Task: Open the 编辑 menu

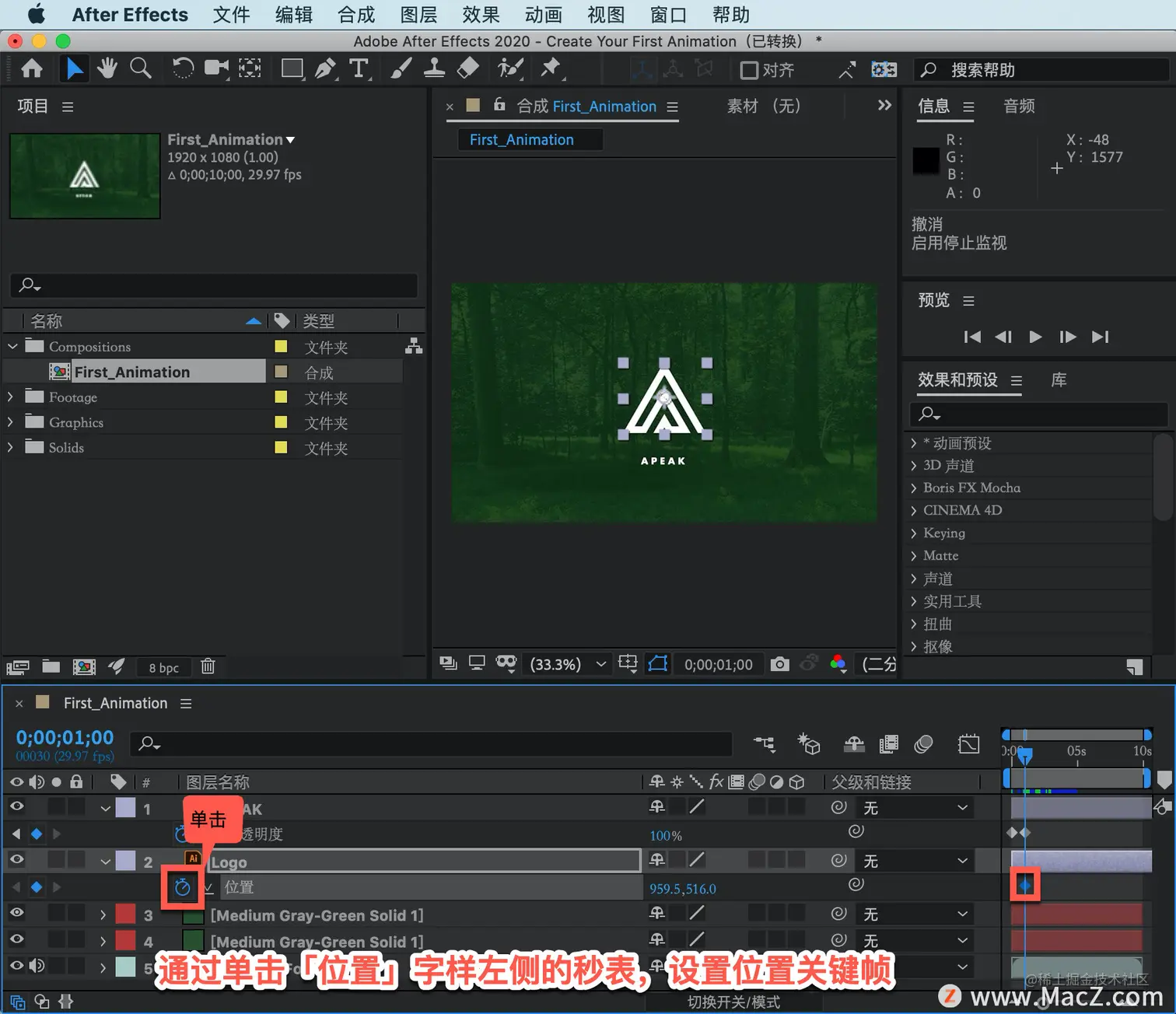Action: point(294,15)
